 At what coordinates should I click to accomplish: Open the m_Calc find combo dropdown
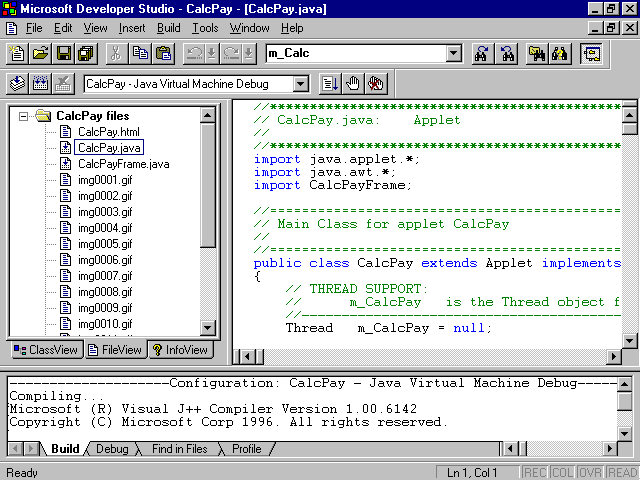[x=453, y=53]
